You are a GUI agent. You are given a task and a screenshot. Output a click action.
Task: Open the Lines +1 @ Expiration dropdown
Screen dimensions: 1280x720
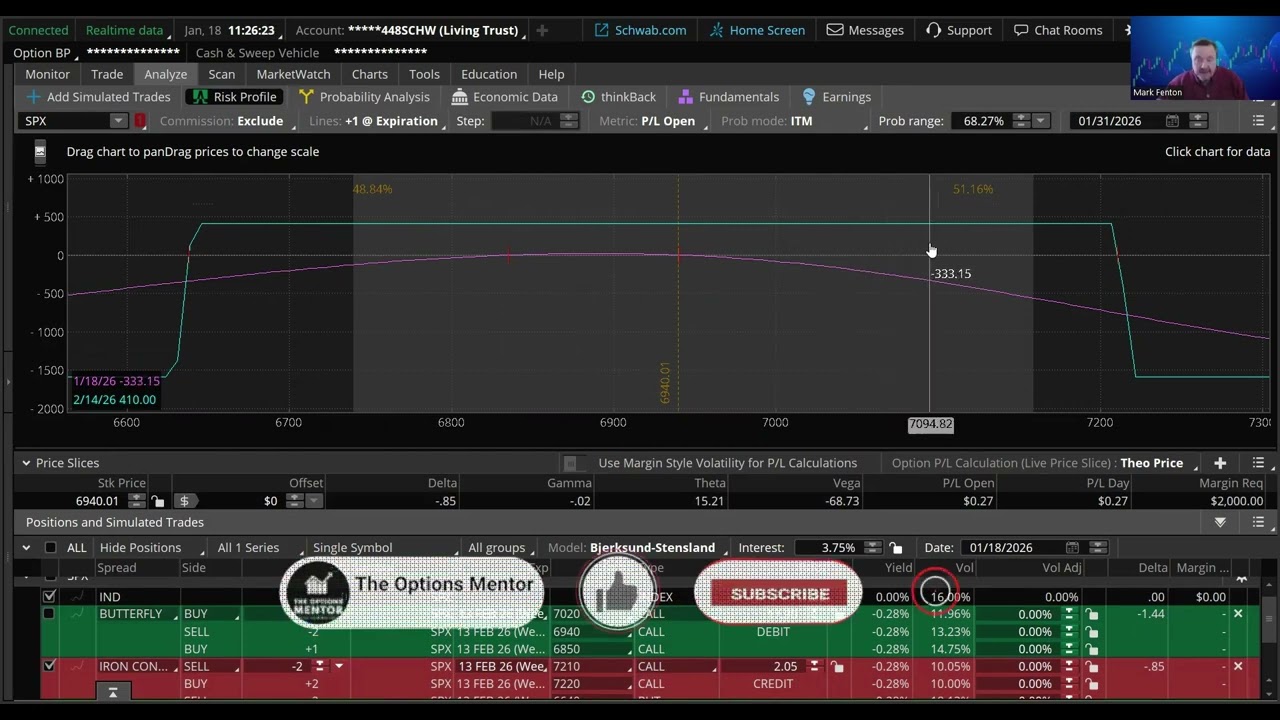tap(377, 121)
